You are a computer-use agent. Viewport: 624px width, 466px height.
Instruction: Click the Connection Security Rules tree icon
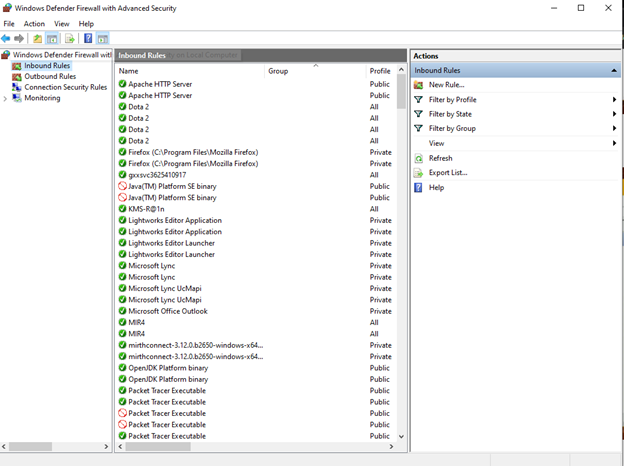tap(17, 87)
